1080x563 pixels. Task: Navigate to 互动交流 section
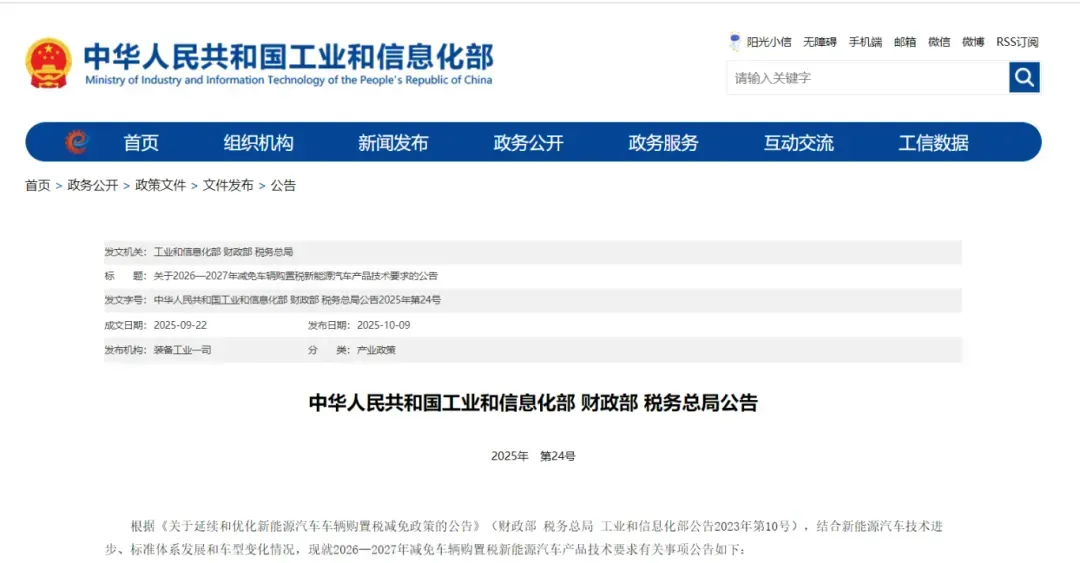798,143
